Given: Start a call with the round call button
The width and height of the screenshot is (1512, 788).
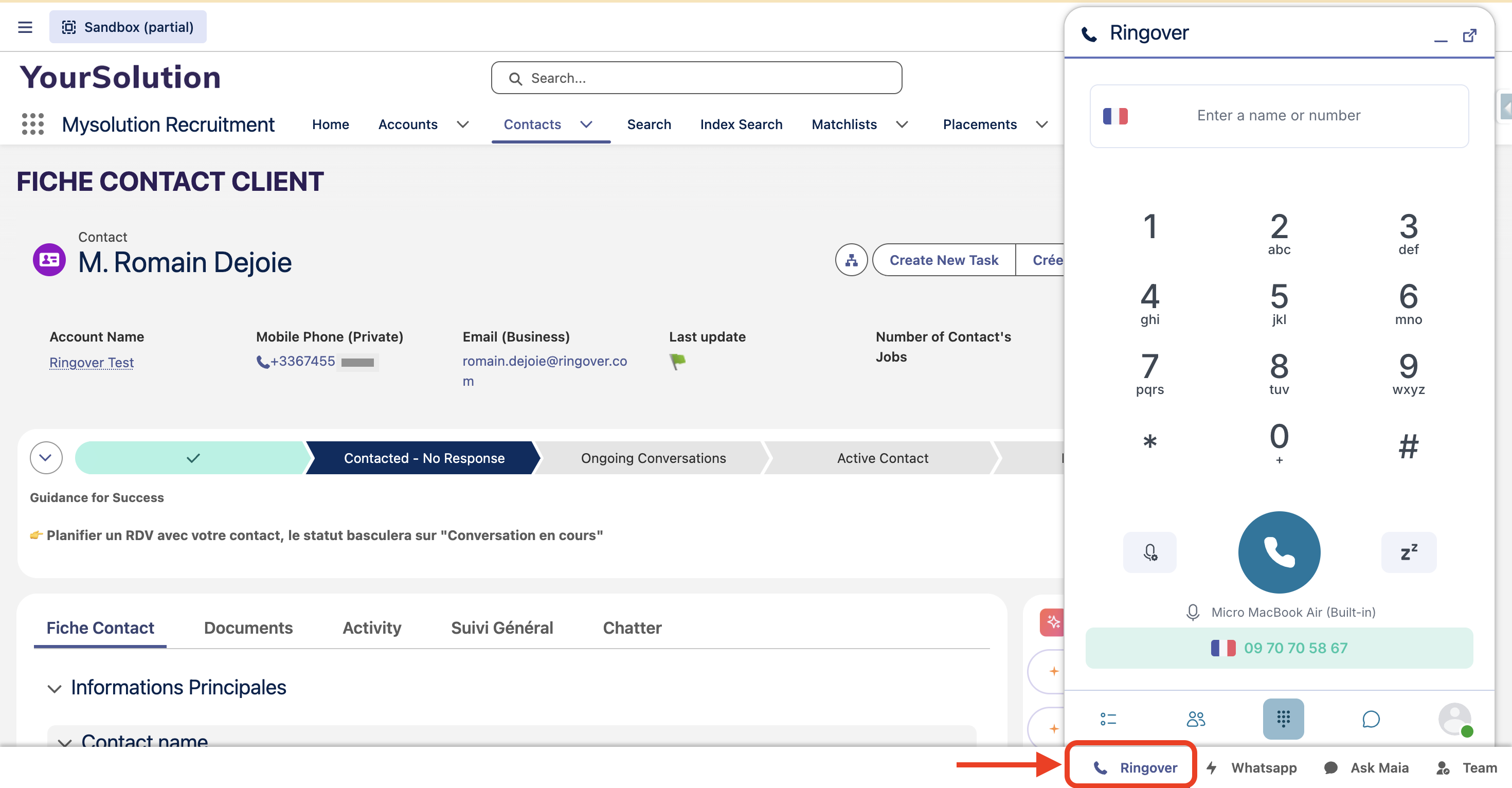Looking at the screenshot, I should coord(1279,552).
